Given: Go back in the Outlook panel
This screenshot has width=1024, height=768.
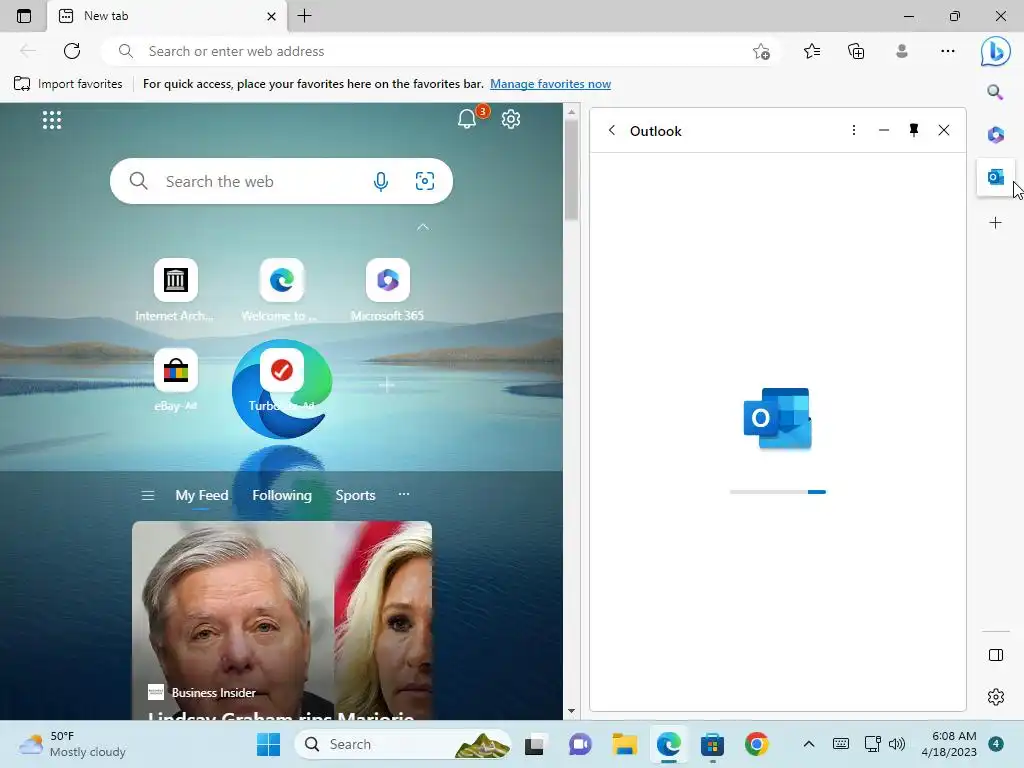Looking at the screenshot, I should point(612,130).
